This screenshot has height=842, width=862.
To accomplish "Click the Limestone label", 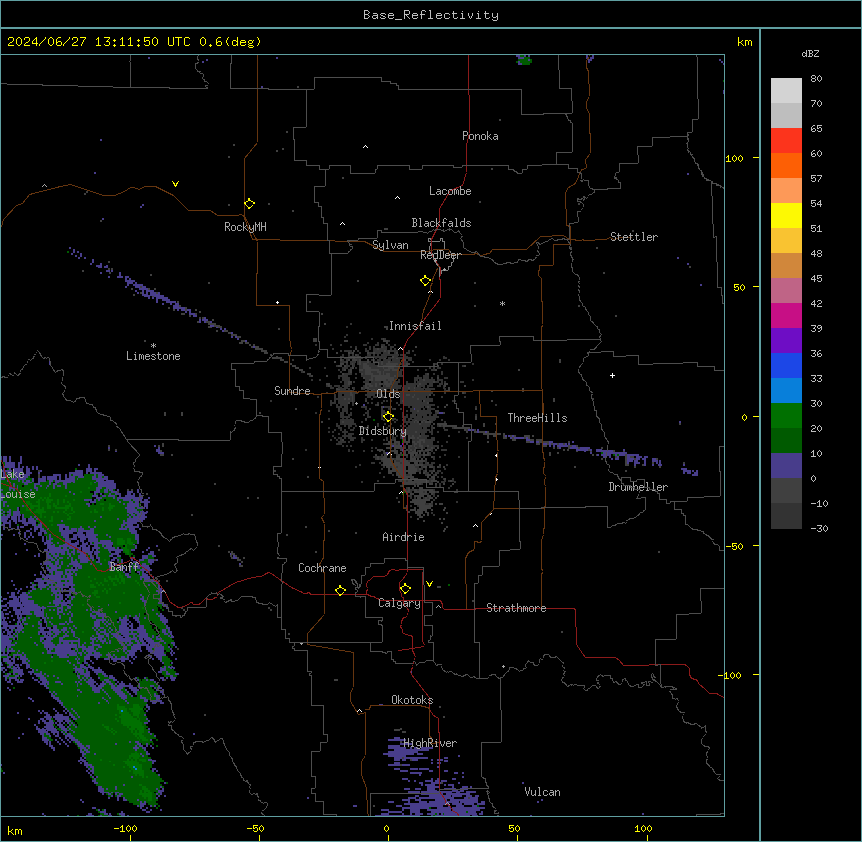I will [153, 356].
